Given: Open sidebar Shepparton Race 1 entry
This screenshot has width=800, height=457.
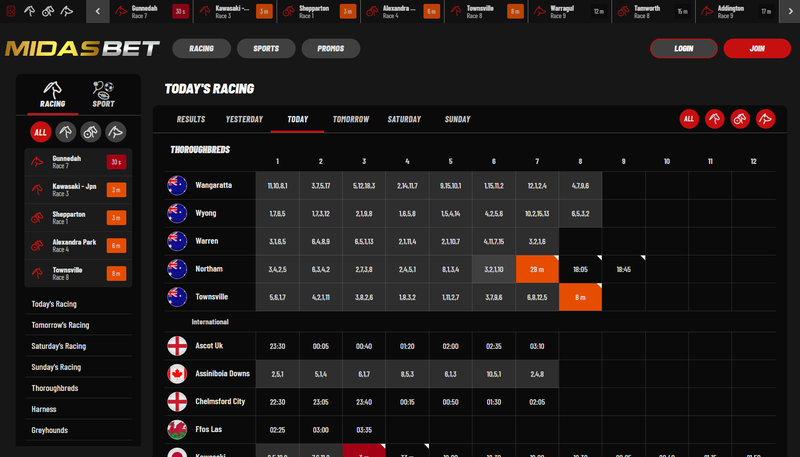Looking at the screenshot, I should pos(78,218).
